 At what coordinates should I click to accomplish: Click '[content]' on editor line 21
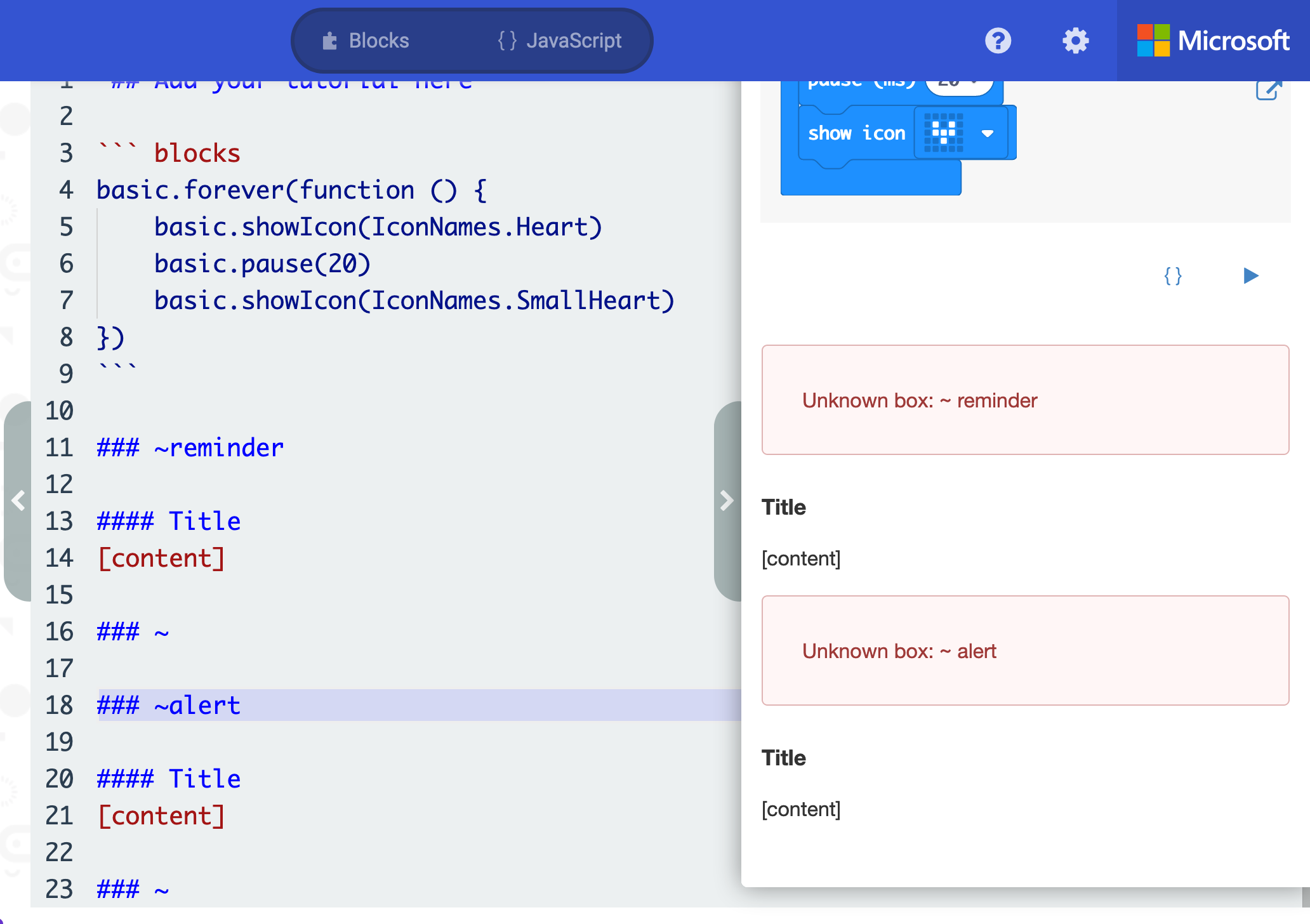(x=161, y=815)
